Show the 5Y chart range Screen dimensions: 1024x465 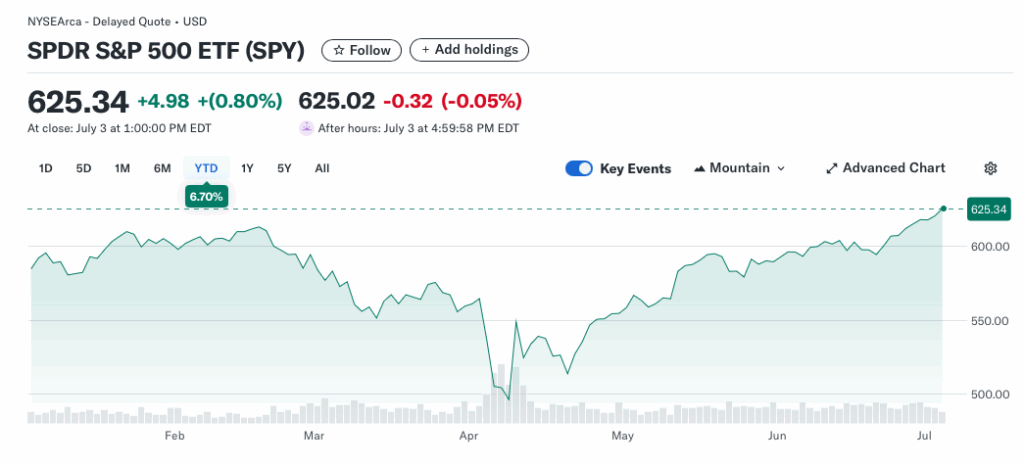[284, 168]
